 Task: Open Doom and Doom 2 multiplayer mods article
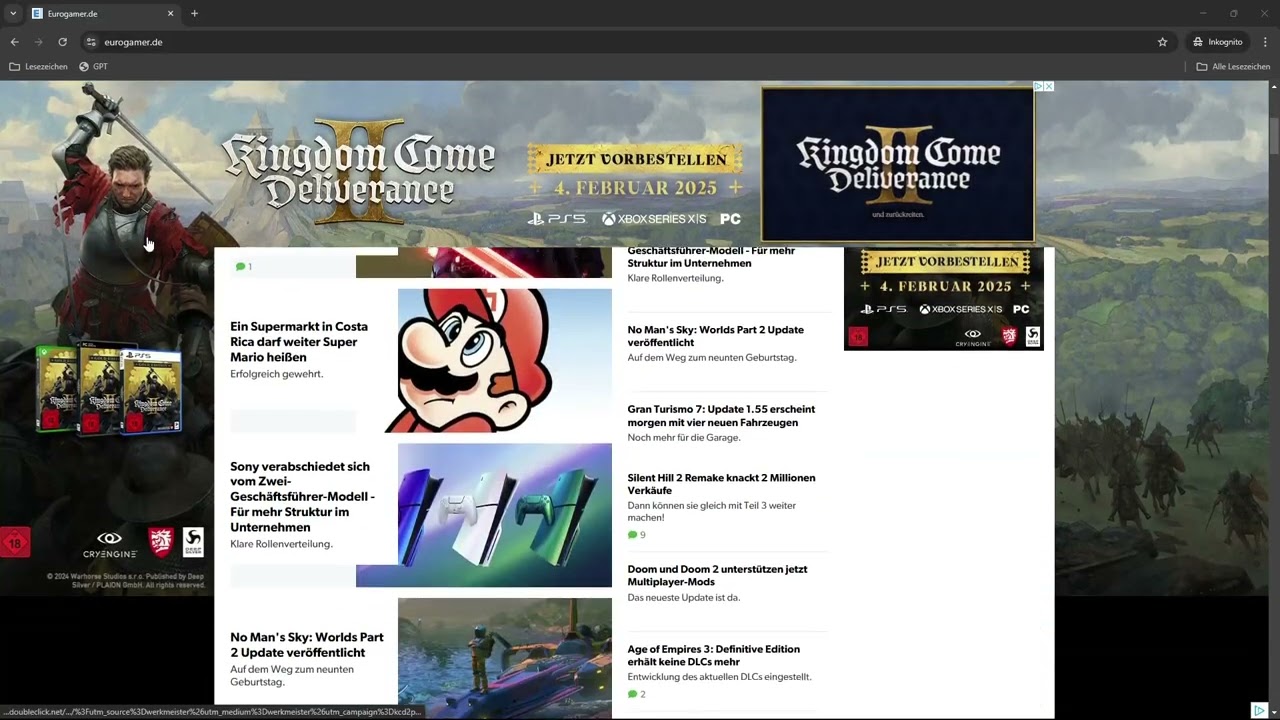[717, 575]
